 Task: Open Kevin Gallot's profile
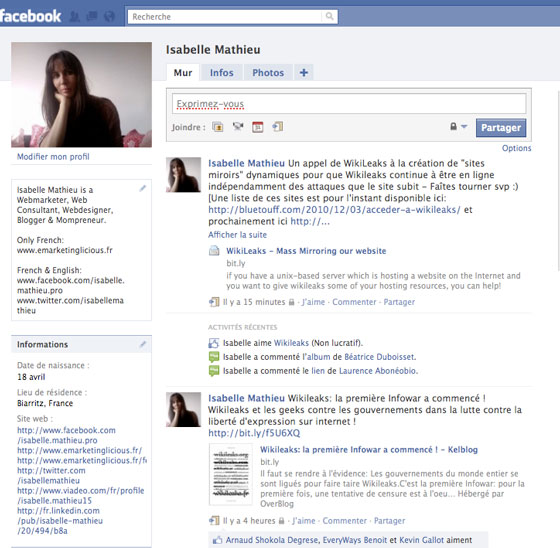click(x=421, y=540)
